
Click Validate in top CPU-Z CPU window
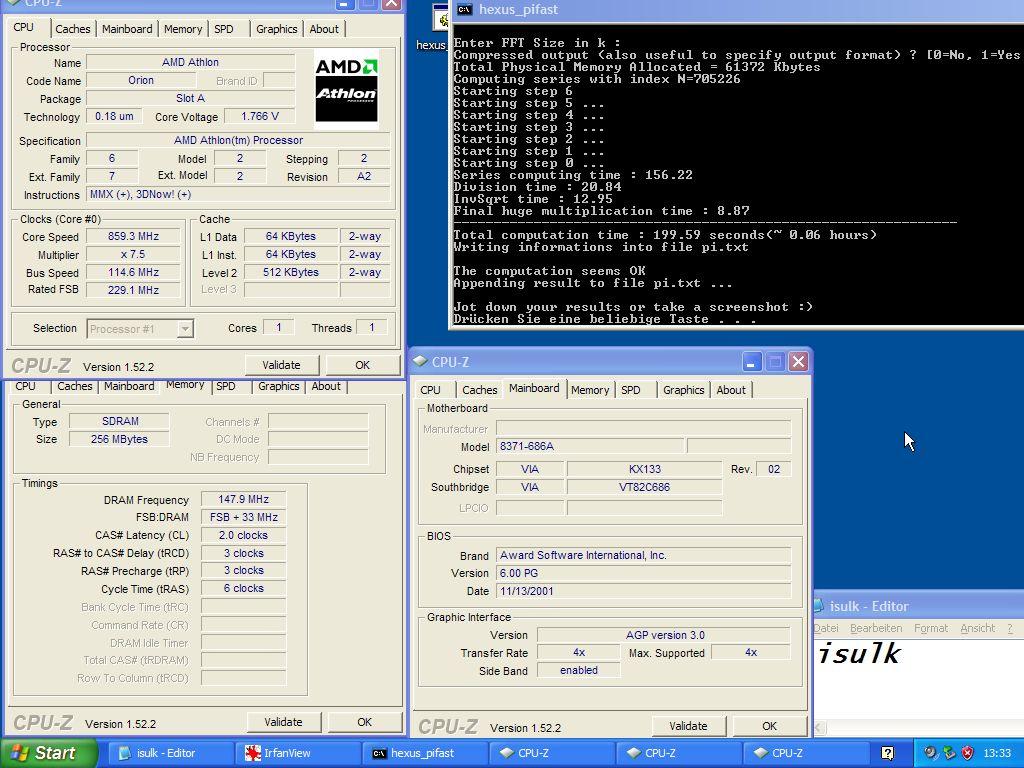[x=281, y=365]
